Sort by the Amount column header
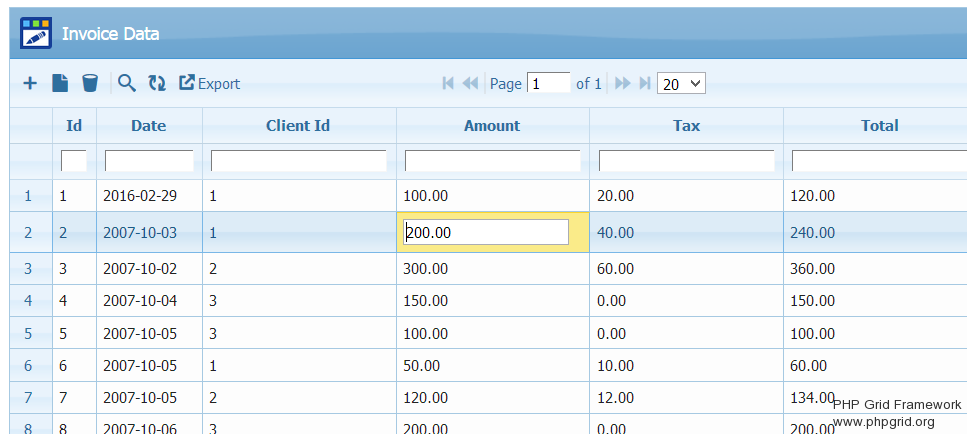The width and height of the screenshot is (967, 434). pos(492,126)
